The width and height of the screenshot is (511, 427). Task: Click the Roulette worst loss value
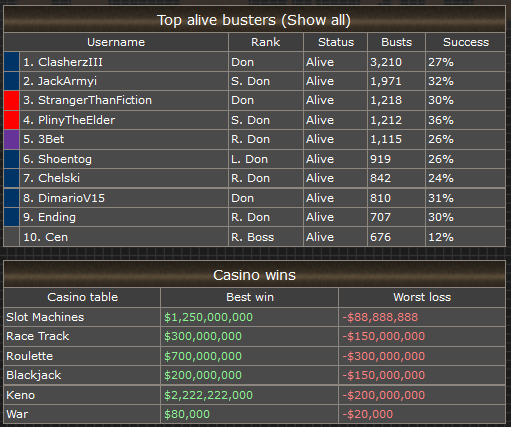[384, 356]
